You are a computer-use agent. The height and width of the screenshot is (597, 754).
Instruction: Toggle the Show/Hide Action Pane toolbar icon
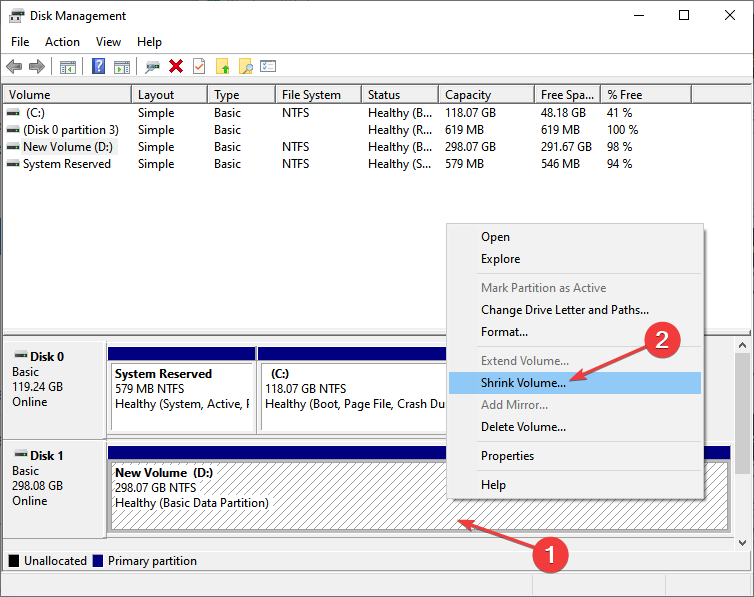click(x=122, y=67)
